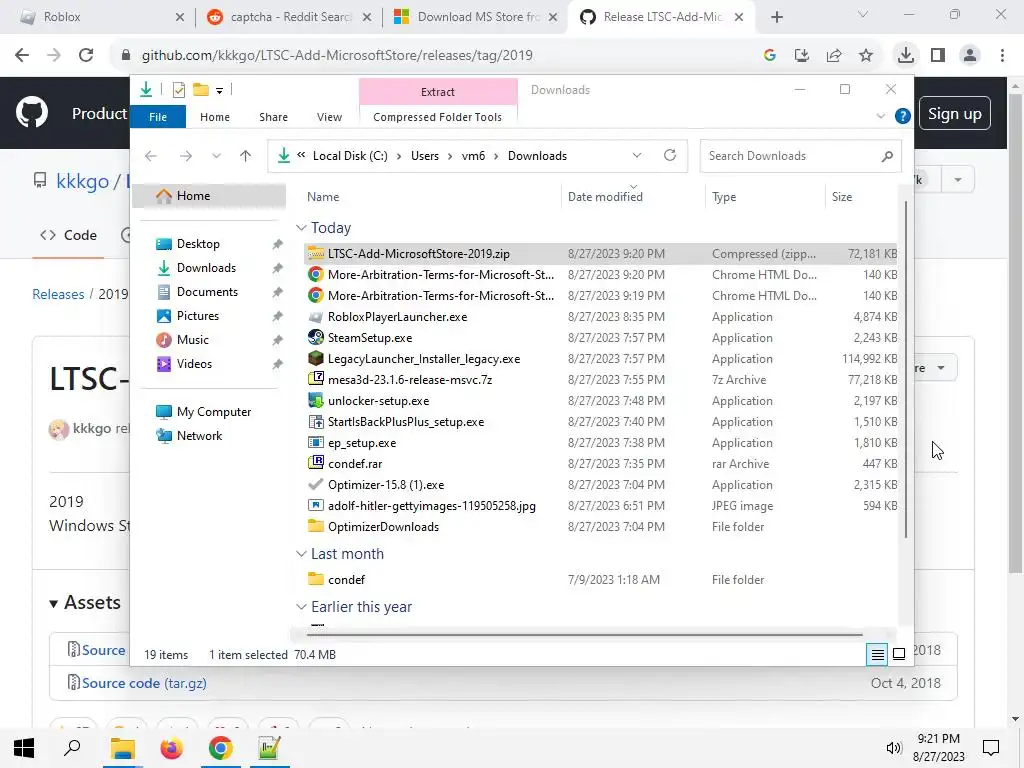Click Local Disk (C:) in the address path
Image resolution: width=1024 pixels, height=768 pixels.
350,156
